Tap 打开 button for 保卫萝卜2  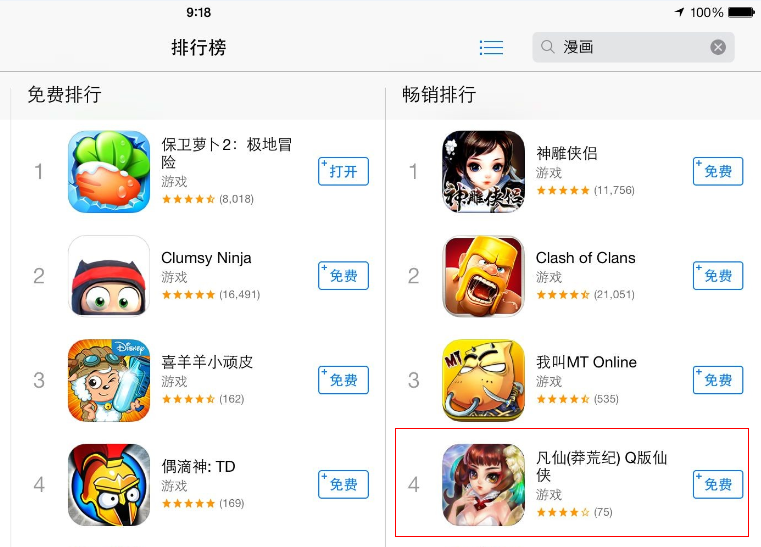click(x=343, y=171)
